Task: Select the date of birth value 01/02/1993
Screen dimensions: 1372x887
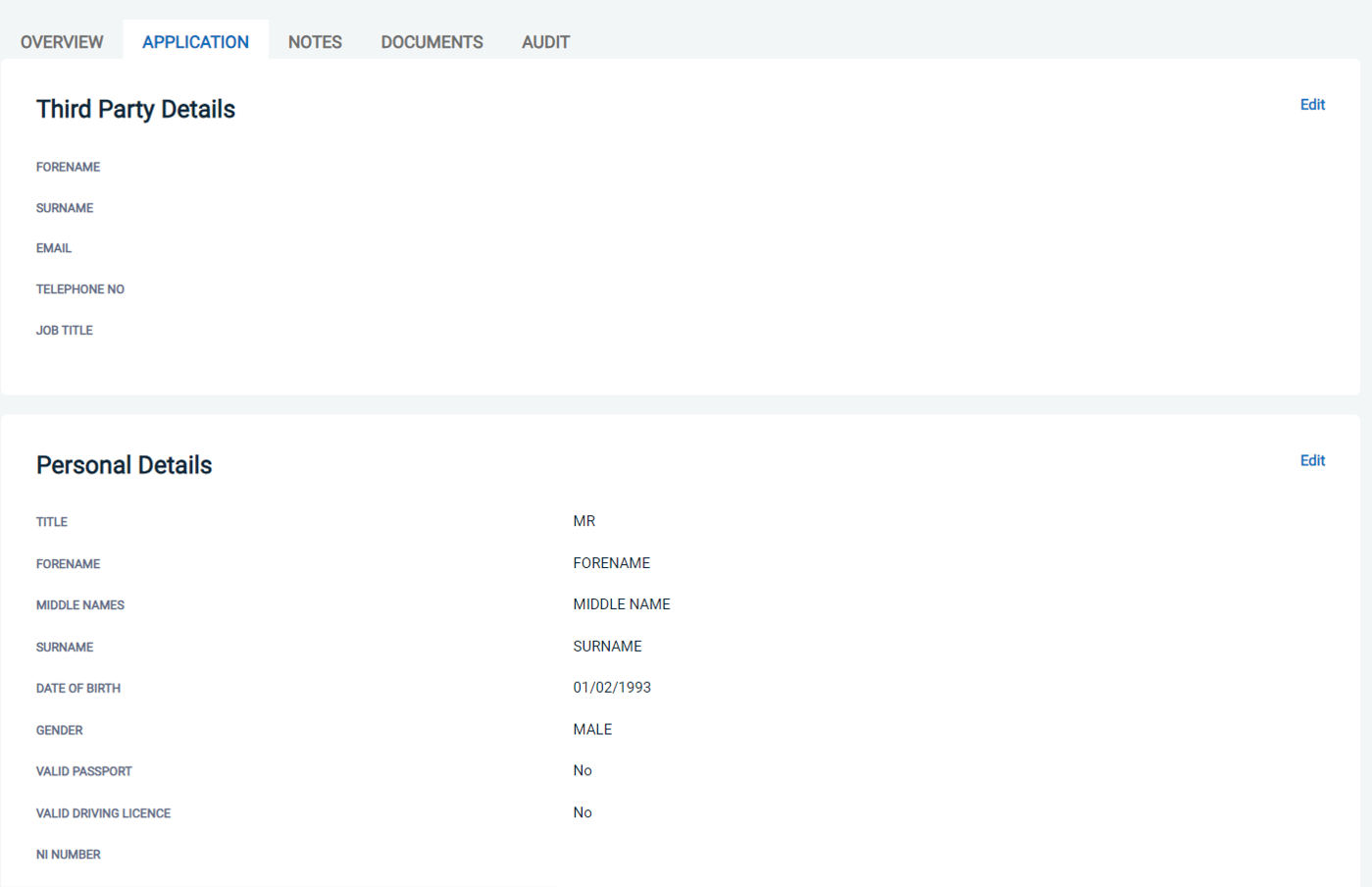Action: point(612,688)
